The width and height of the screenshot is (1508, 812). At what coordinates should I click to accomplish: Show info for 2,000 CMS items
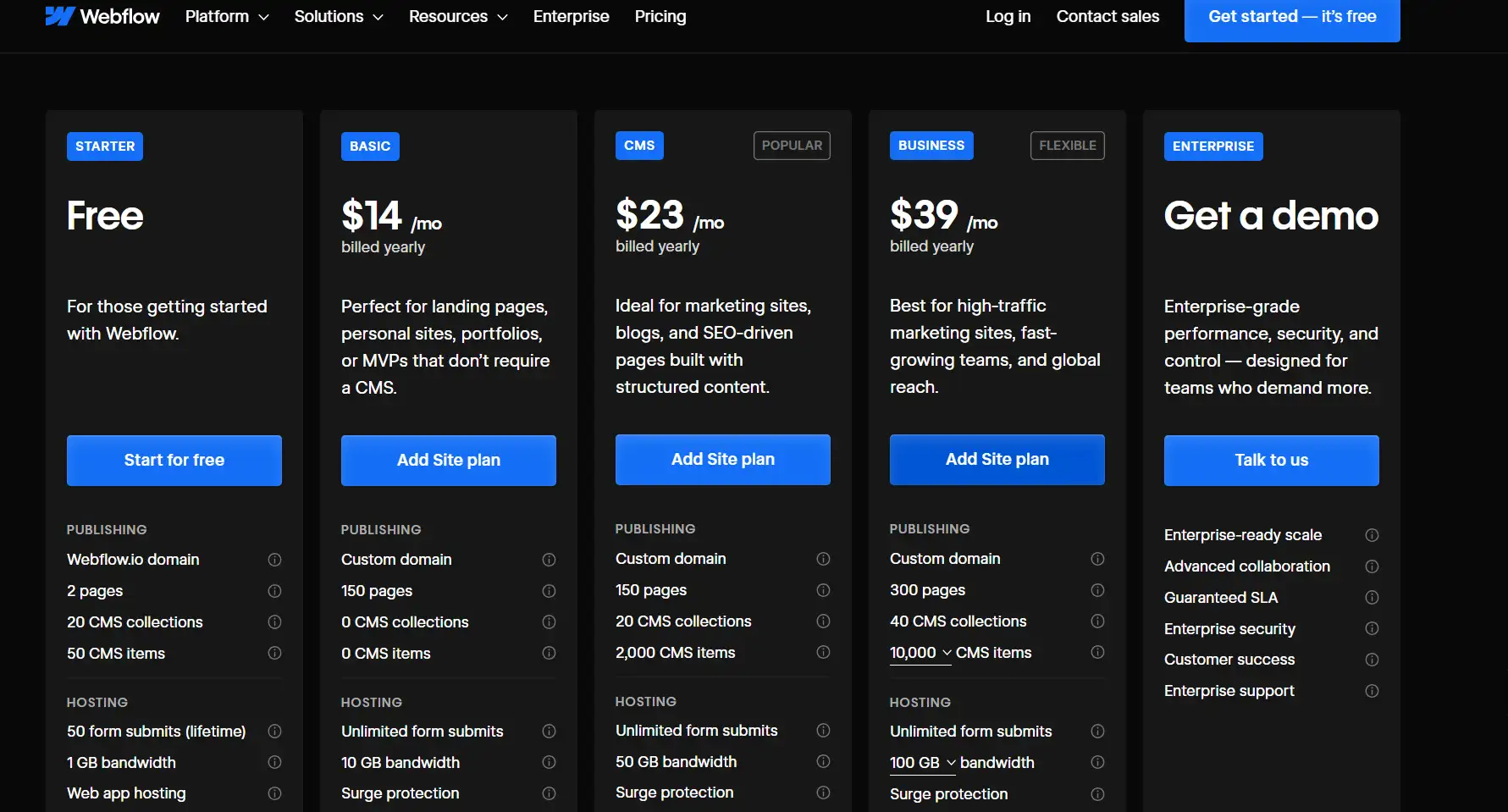(823, 652)
